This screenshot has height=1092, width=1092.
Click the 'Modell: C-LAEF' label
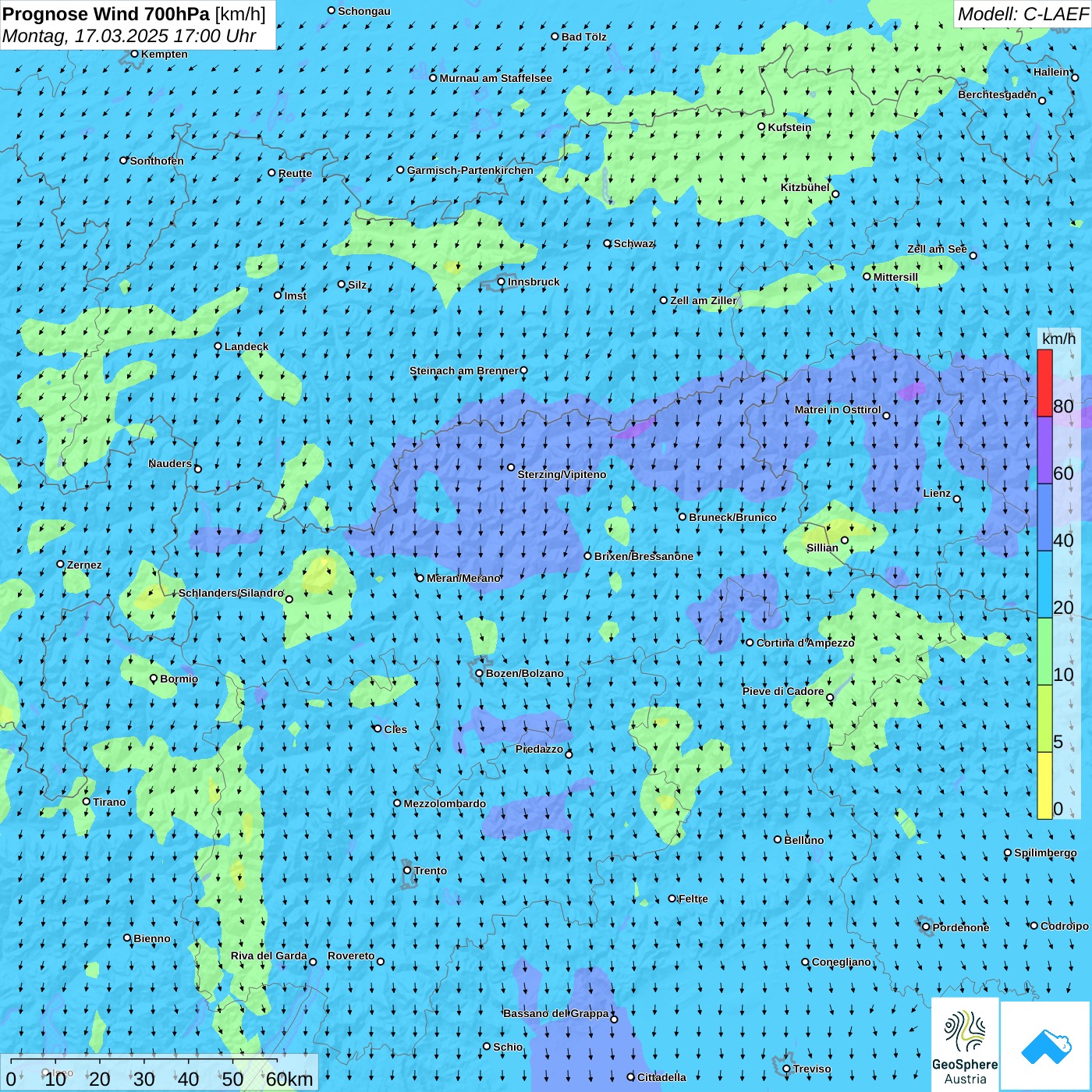pyautogui.click(x=1023, y=14)
